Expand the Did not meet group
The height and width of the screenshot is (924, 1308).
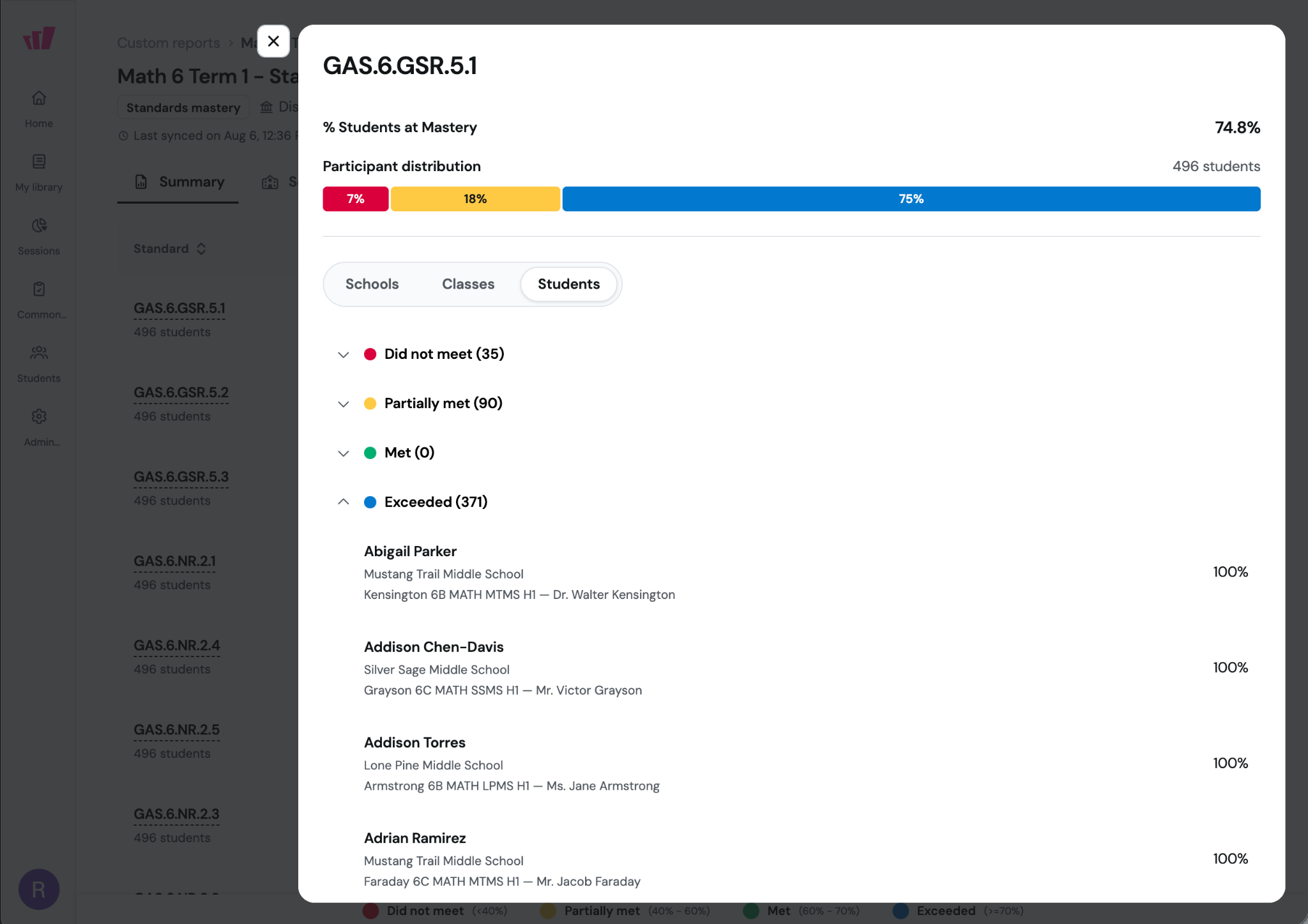[x=344, y=354]
